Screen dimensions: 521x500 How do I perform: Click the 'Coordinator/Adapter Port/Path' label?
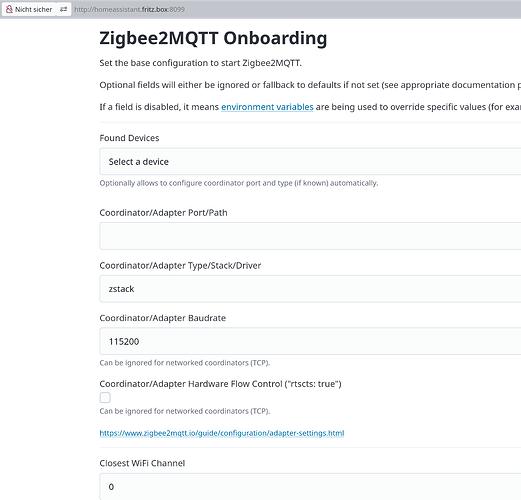pyautogui.click(x=163, y=213)
